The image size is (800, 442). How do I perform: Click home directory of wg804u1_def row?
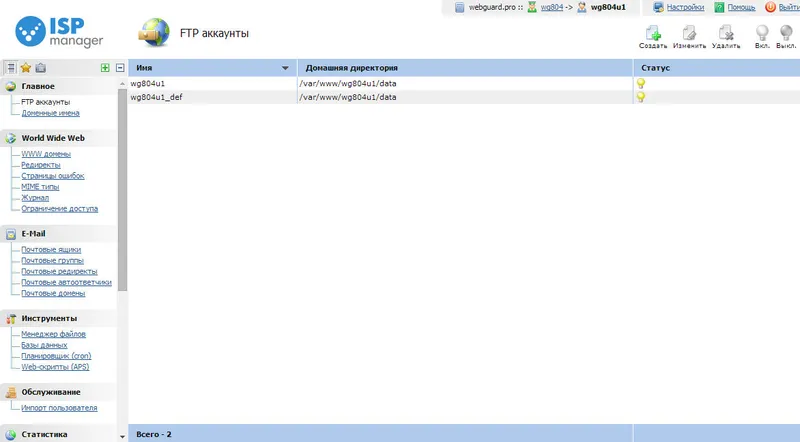348,97
